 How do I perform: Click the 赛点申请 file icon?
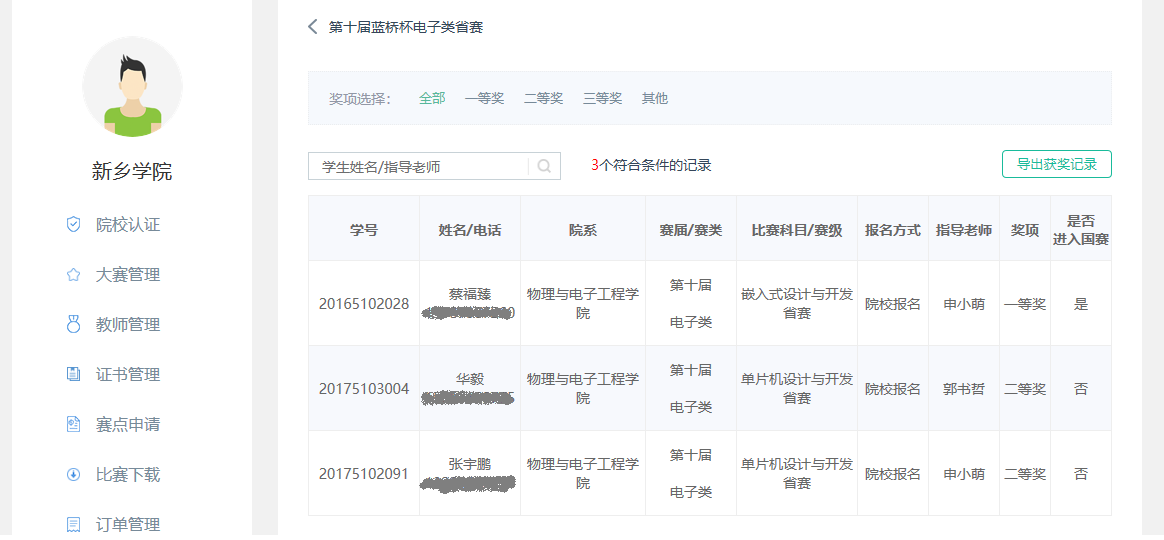(x=73, y=425)
